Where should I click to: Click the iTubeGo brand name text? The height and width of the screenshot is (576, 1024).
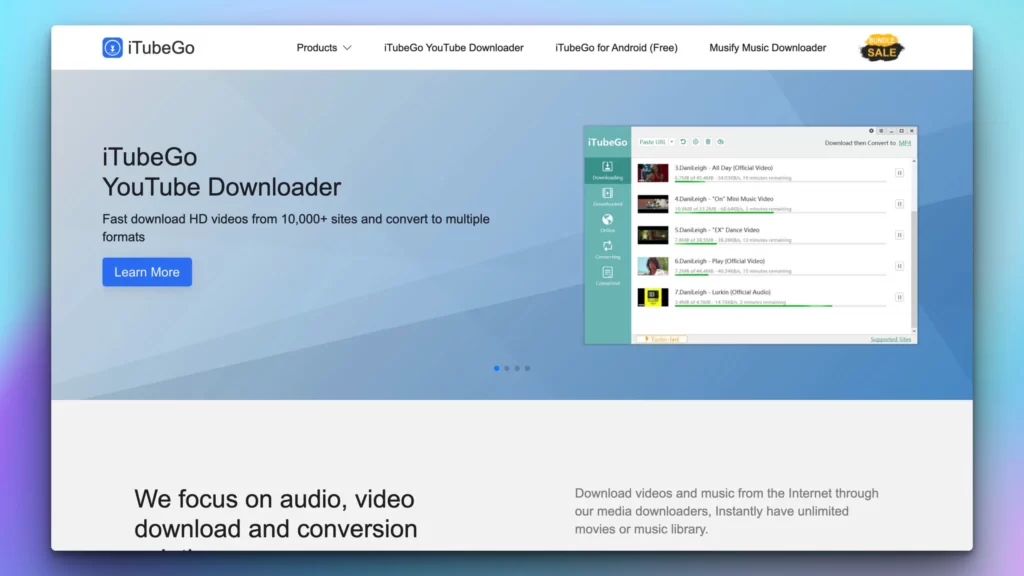point(161,48)
